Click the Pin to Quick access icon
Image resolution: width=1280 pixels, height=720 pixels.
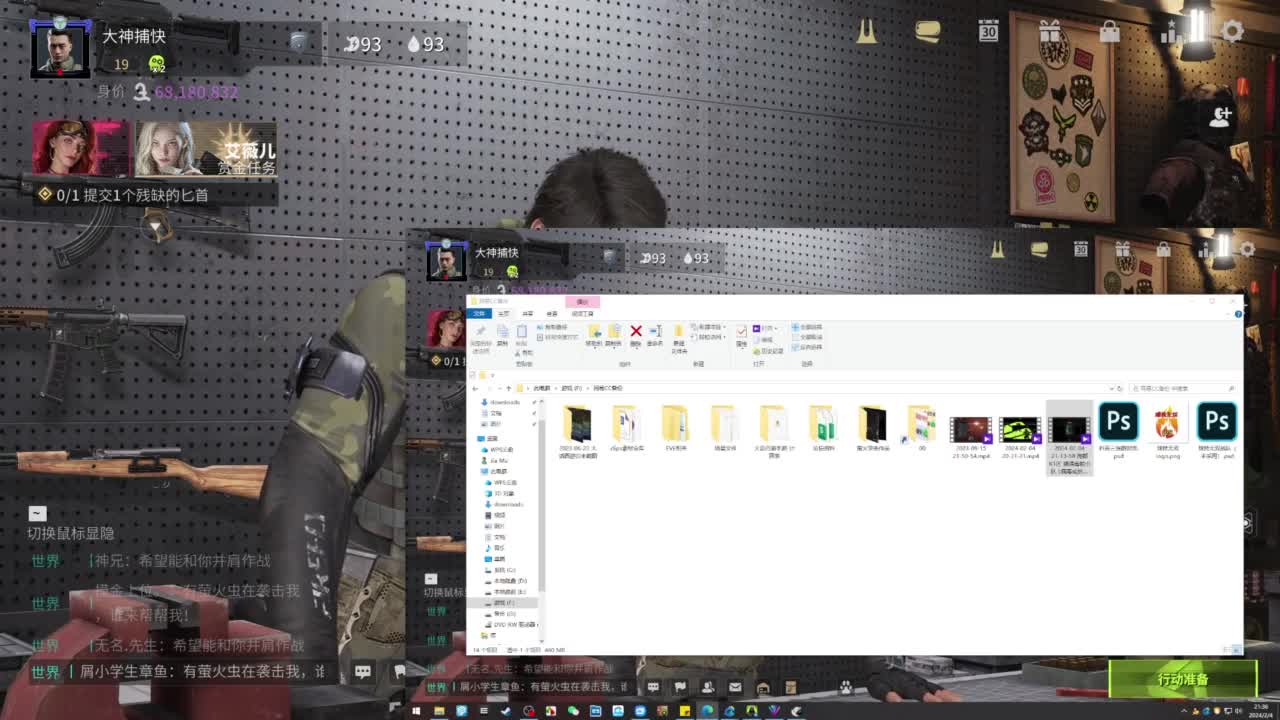(481, 331)
